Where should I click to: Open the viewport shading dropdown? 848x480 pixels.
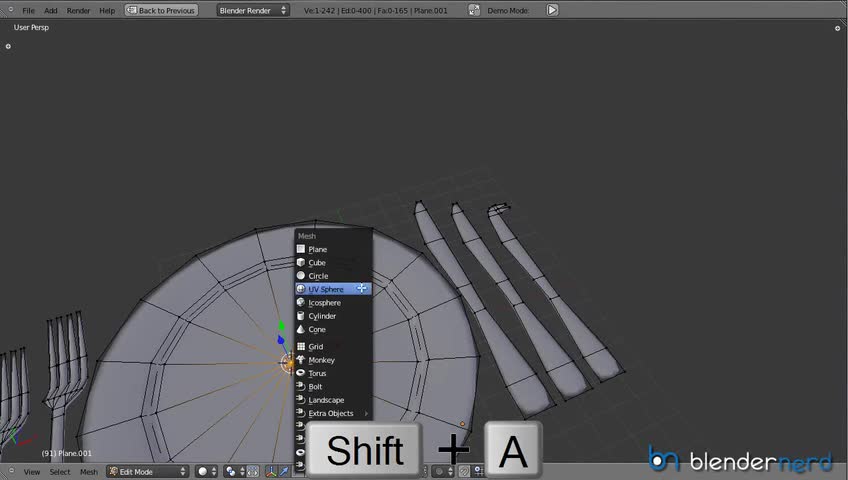coord(207,472)
